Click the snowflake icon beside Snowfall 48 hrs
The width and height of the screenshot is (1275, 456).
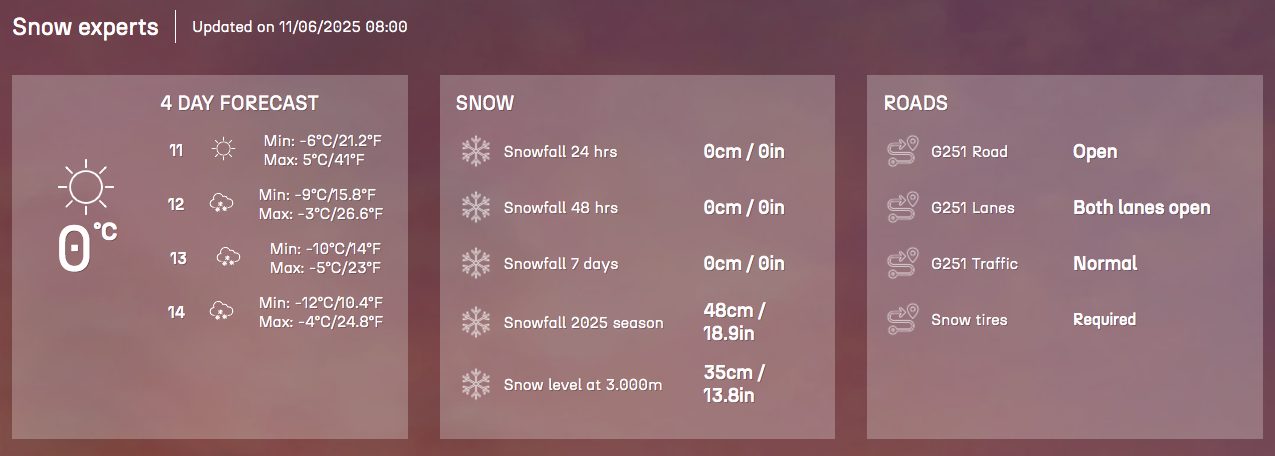coord(475,208)
